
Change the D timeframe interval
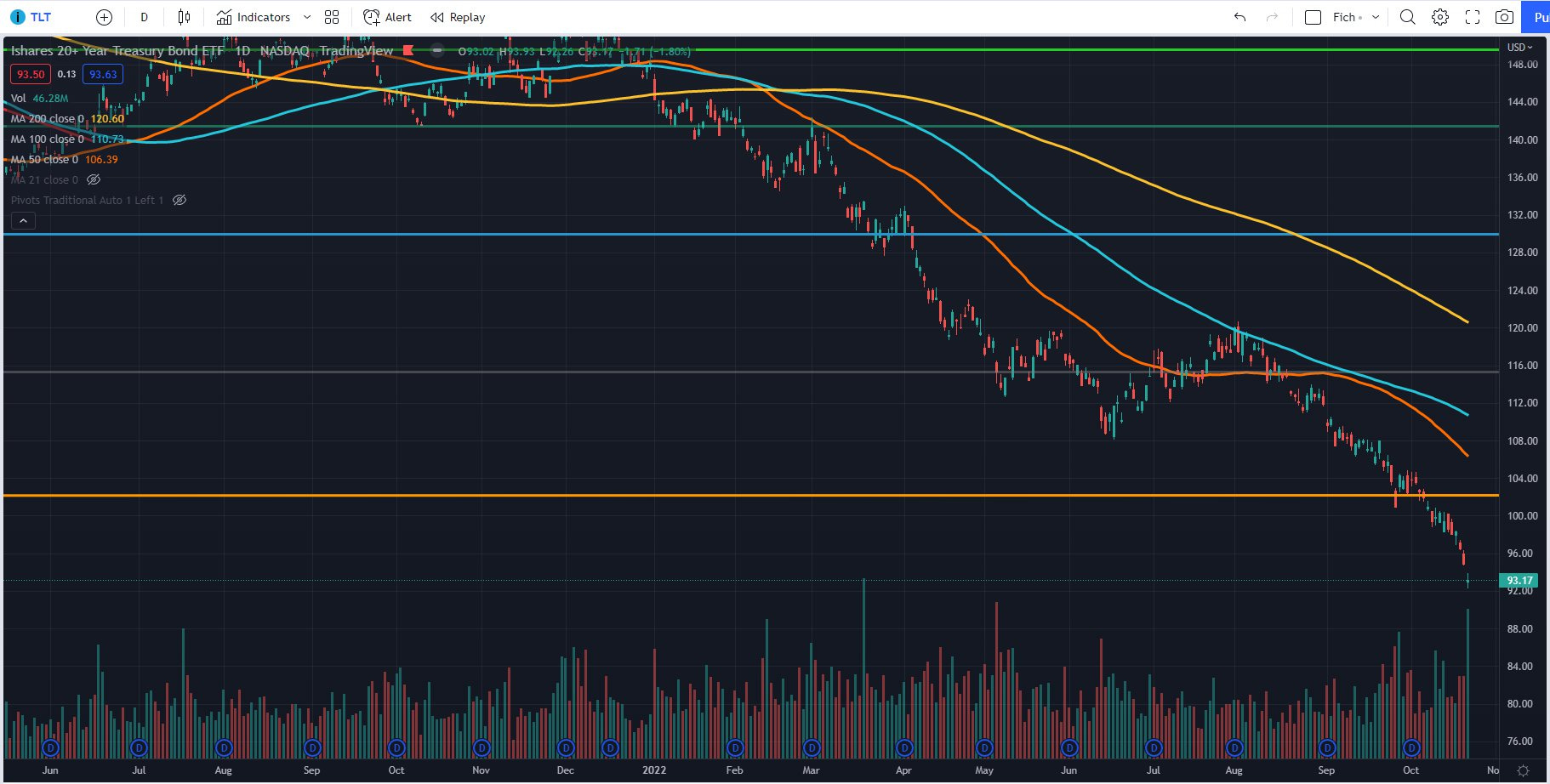tap(144, 17)
